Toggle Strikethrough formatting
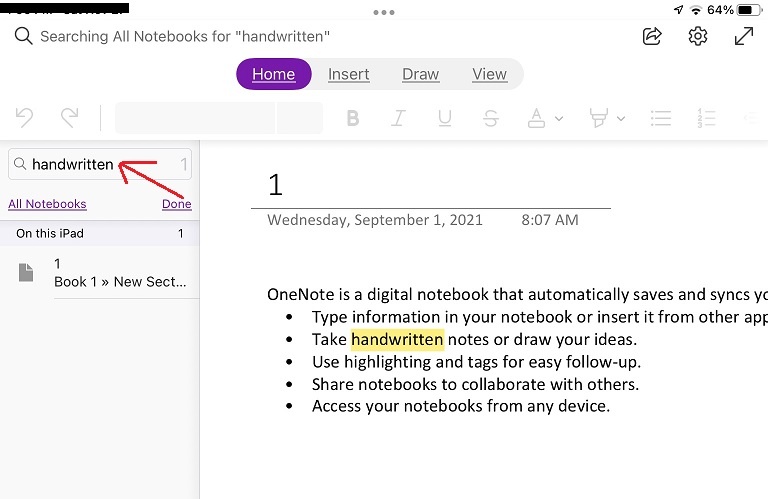 490,118
